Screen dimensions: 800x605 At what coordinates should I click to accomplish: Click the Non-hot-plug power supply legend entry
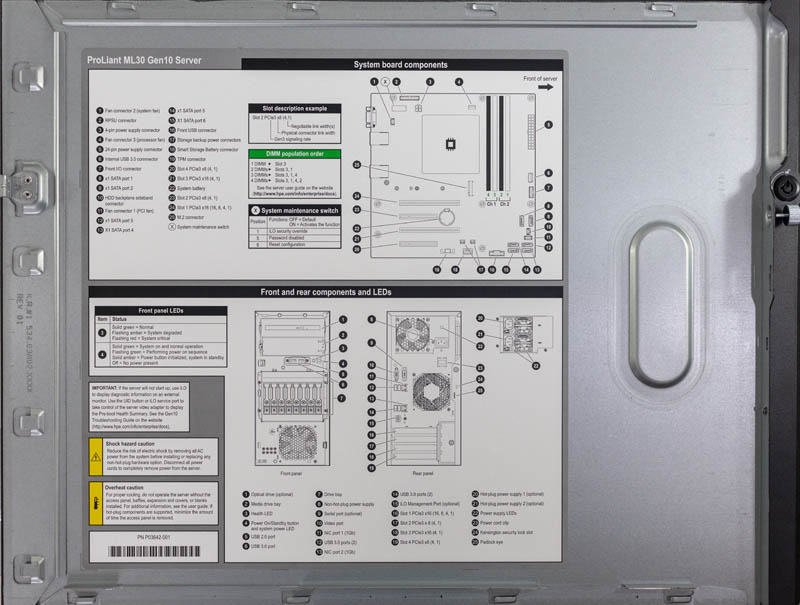[345, 504]
